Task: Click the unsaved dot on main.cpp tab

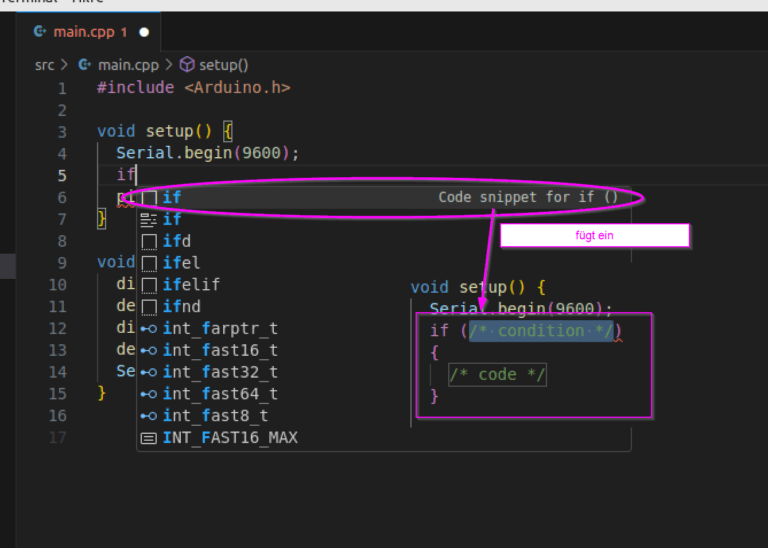Action: 144,32
